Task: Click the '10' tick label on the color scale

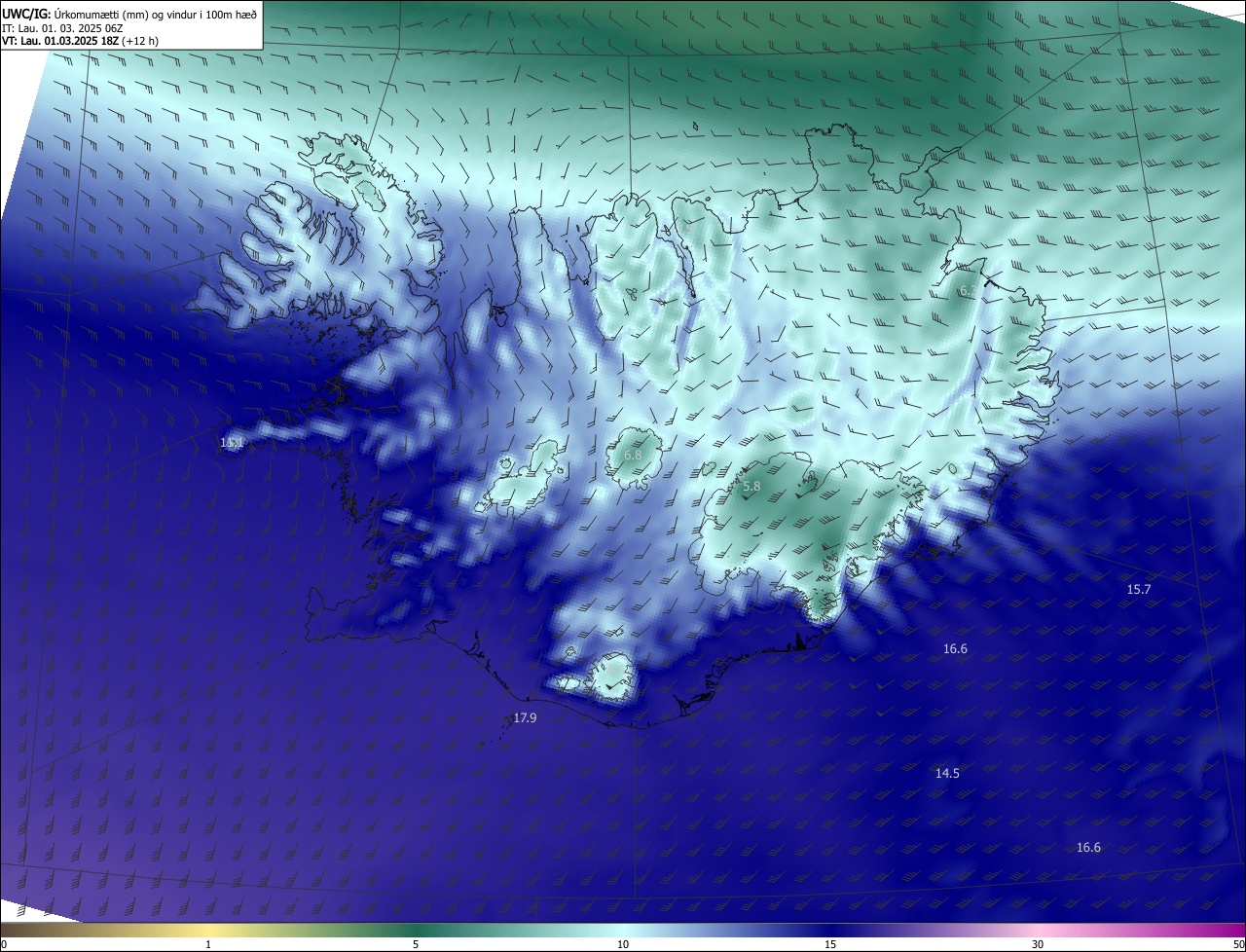Action: click(x=623, y=944)
